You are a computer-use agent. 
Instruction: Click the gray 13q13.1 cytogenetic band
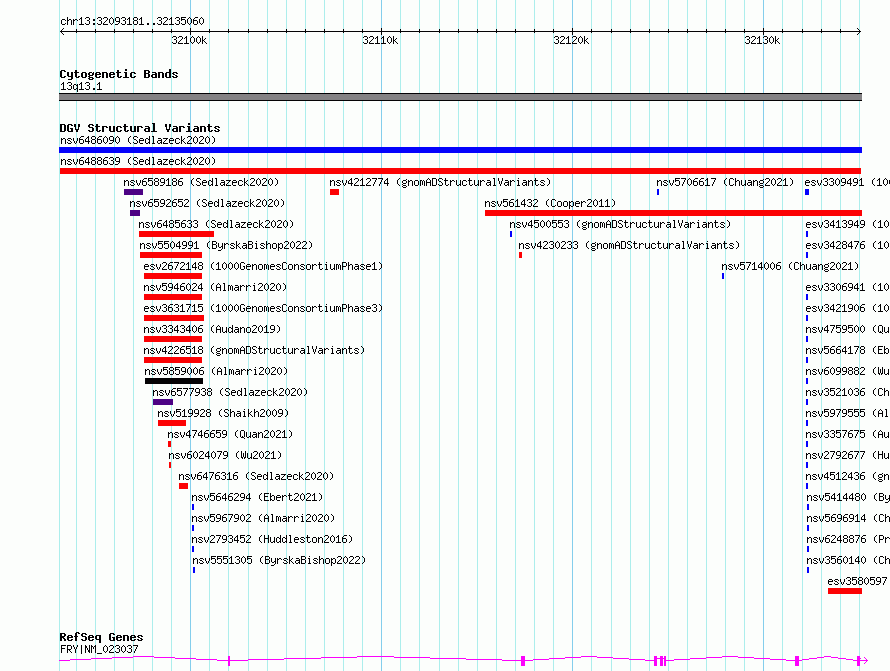(x=460, y=97)
